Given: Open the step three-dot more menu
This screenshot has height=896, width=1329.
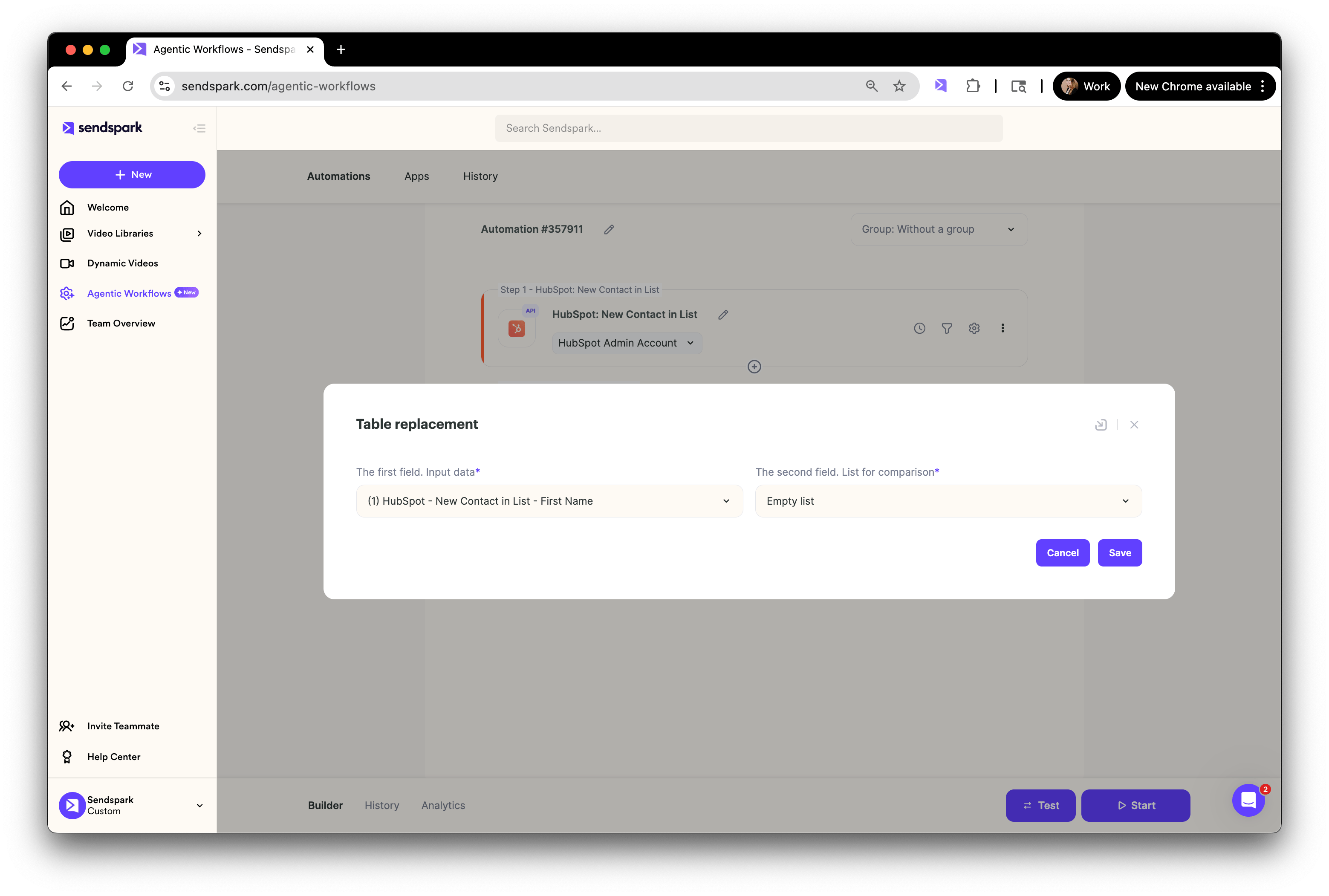Looking at the screenshot, I should (x=1002, y=328).
